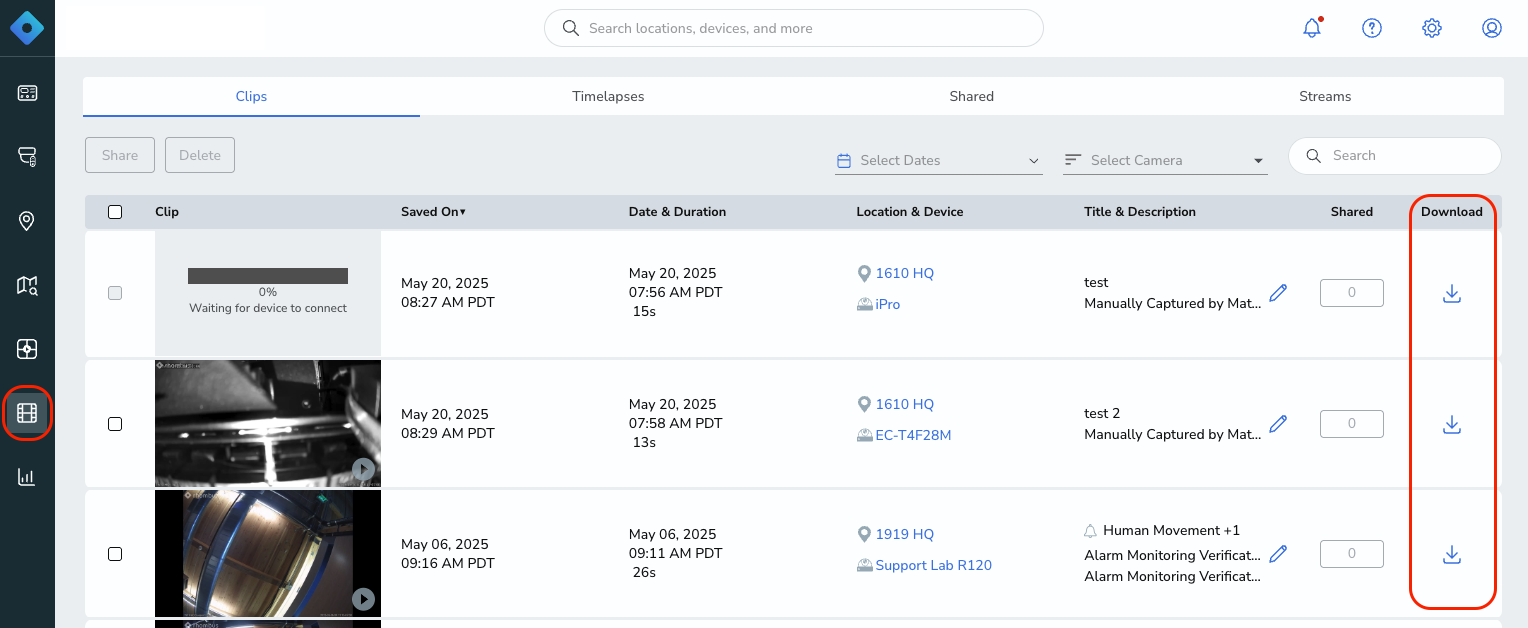Open the help question mark icon

(x=1372, y=28)
